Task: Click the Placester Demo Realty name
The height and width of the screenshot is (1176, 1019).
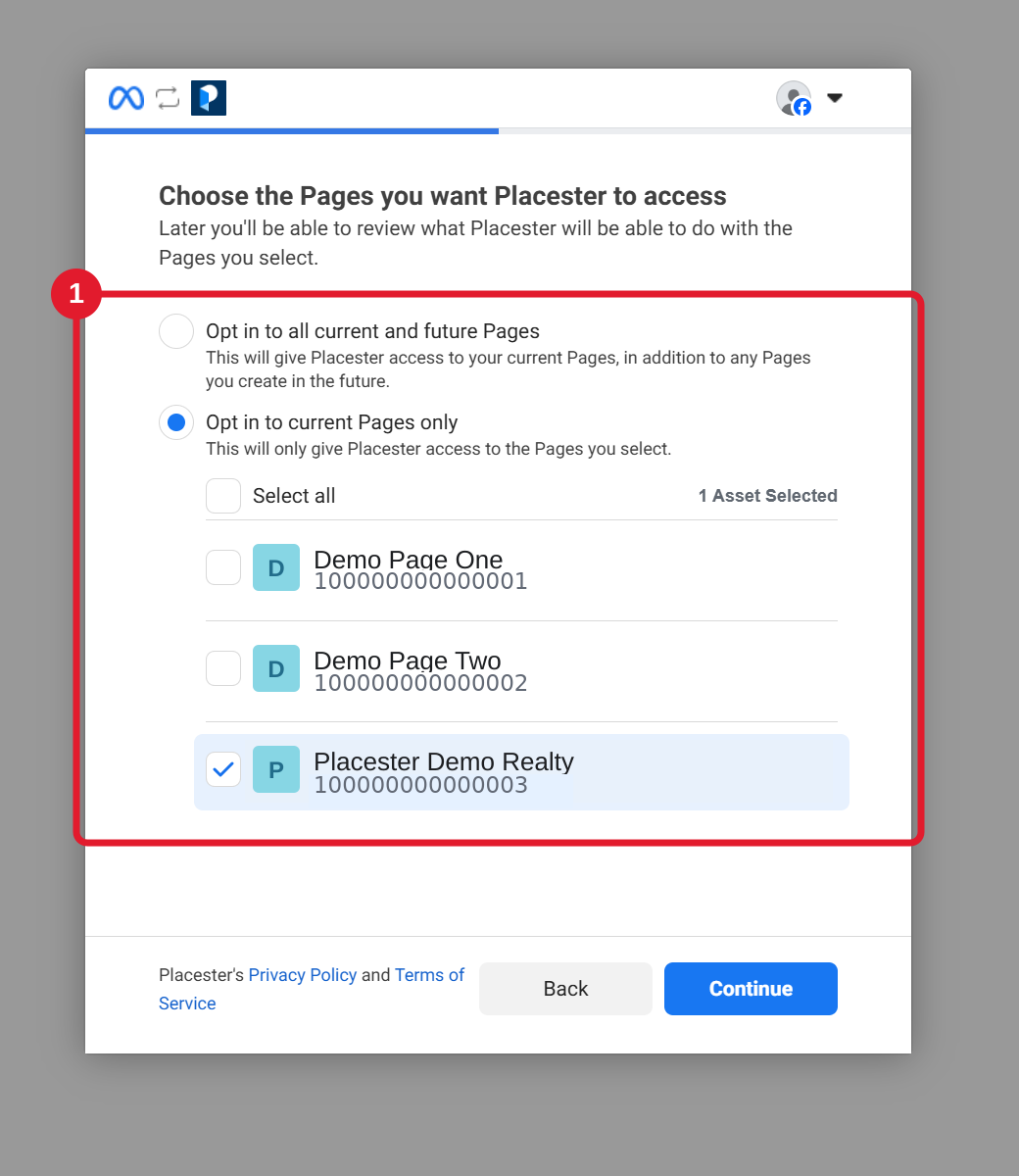Action: [x=443, y=761]
